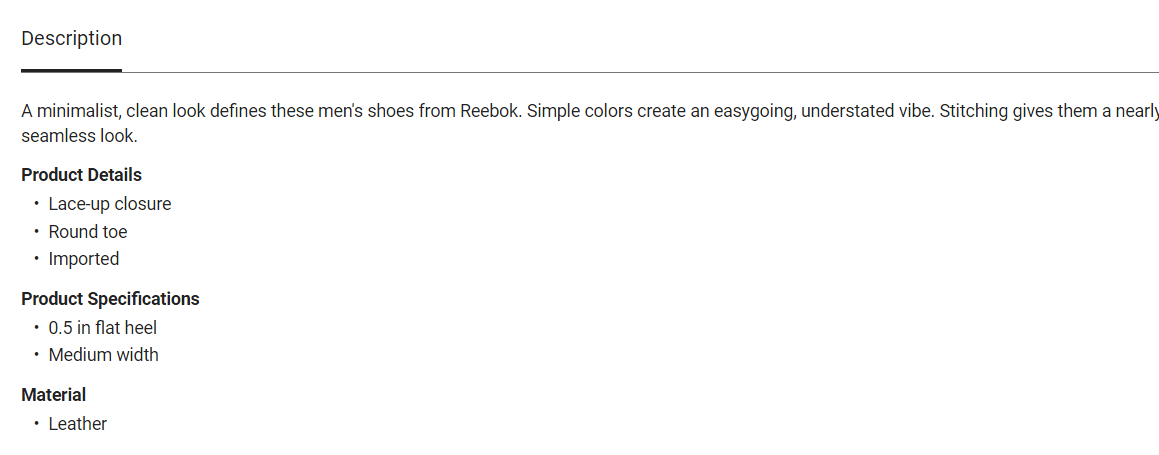
Task: Click the Product Details heading
Action: (x=81, y=175)
